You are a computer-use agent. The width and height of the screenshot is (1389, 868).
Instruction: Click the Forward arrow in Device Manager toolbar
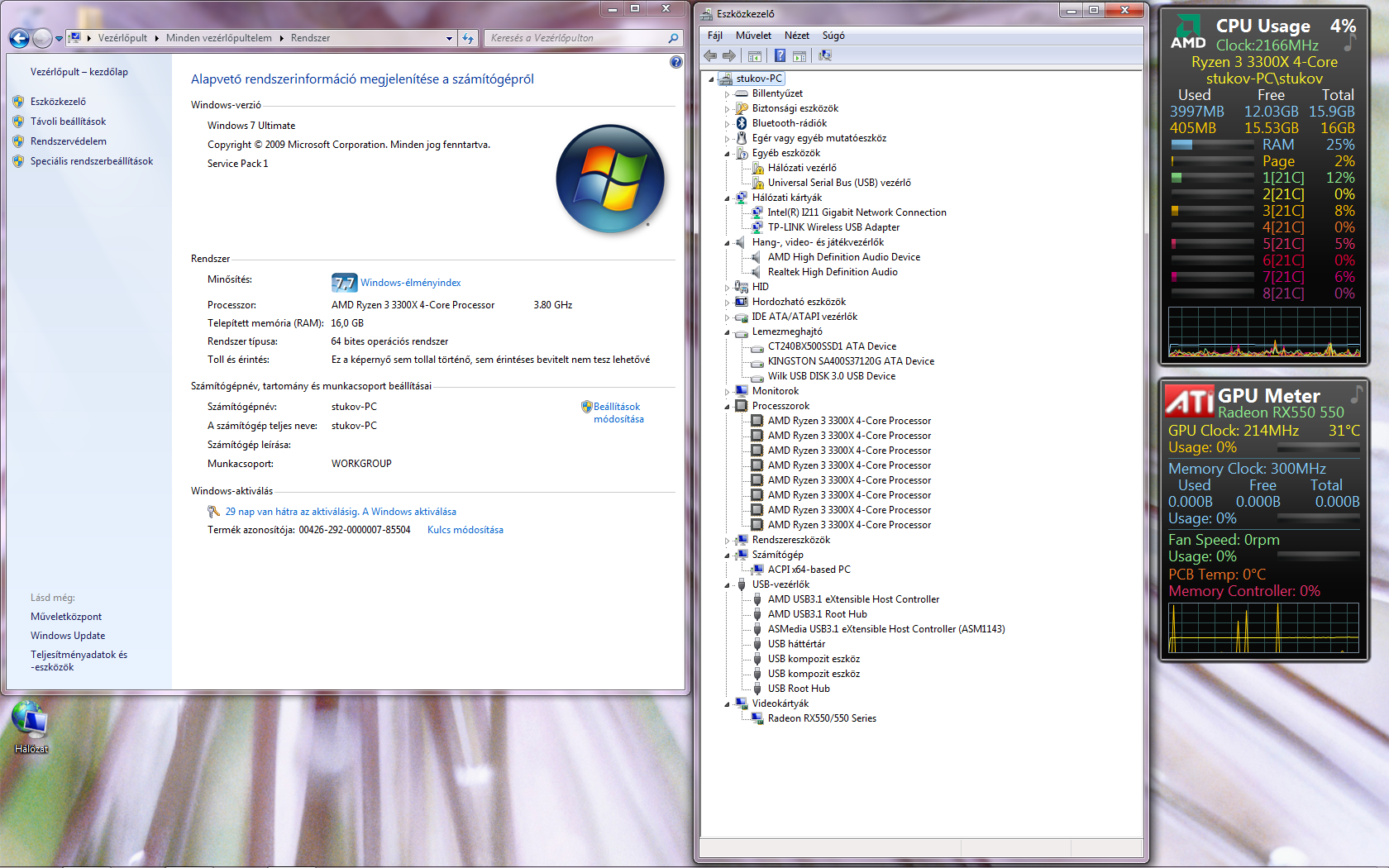pos(728,55)
